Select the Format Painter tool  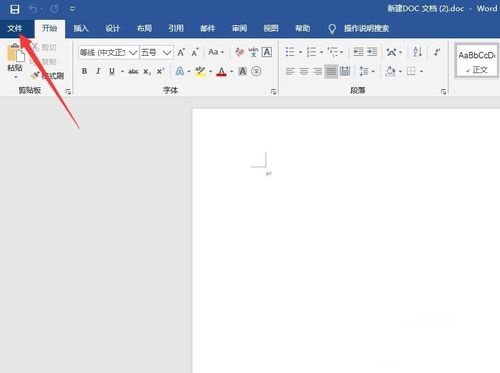point(47,76)
